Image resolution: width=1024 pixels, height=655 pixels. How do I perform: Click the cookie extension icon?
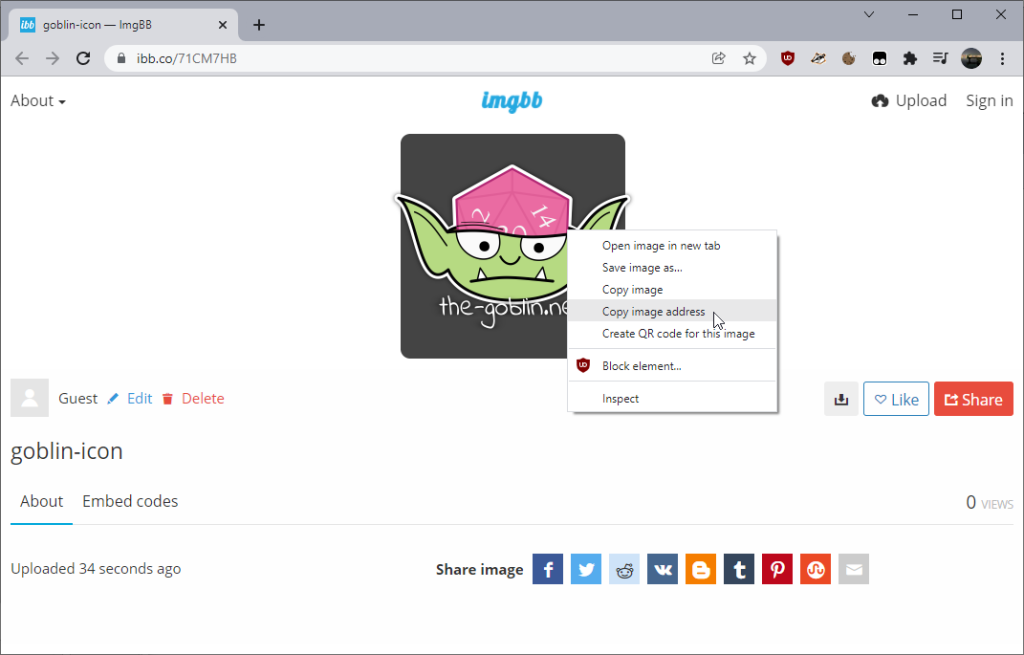(848, 58)
